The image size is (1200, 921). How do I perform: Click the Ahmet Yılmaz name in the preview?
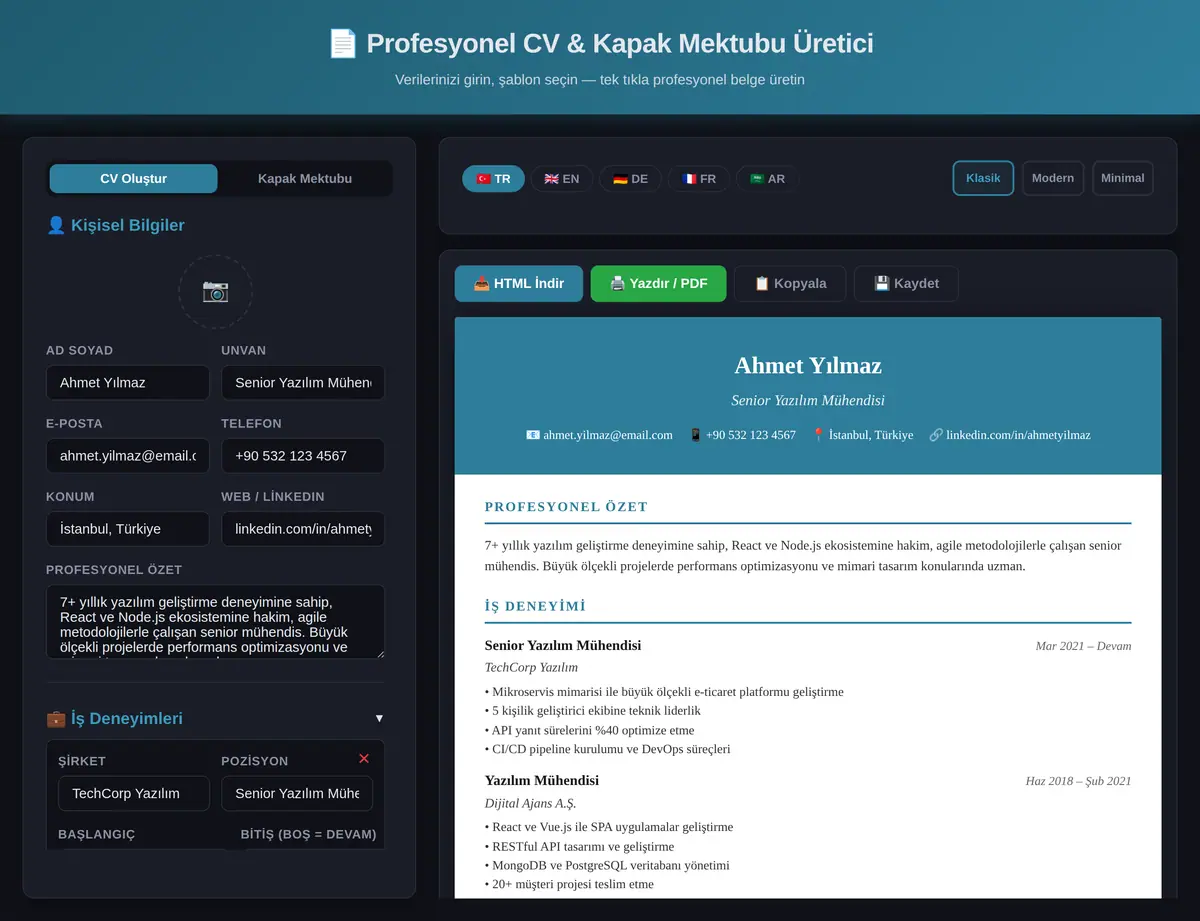tap(808, 366)
